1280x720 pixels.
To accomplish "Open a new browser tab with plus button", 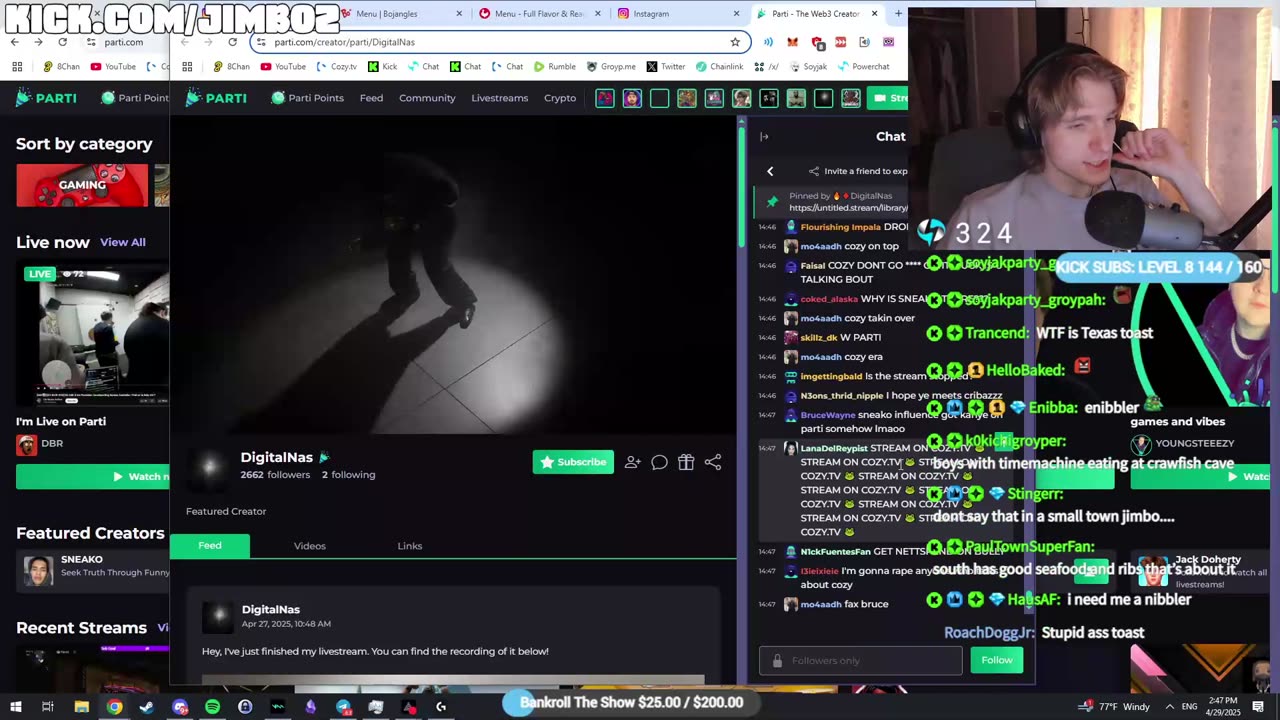I will pos(898,14).
